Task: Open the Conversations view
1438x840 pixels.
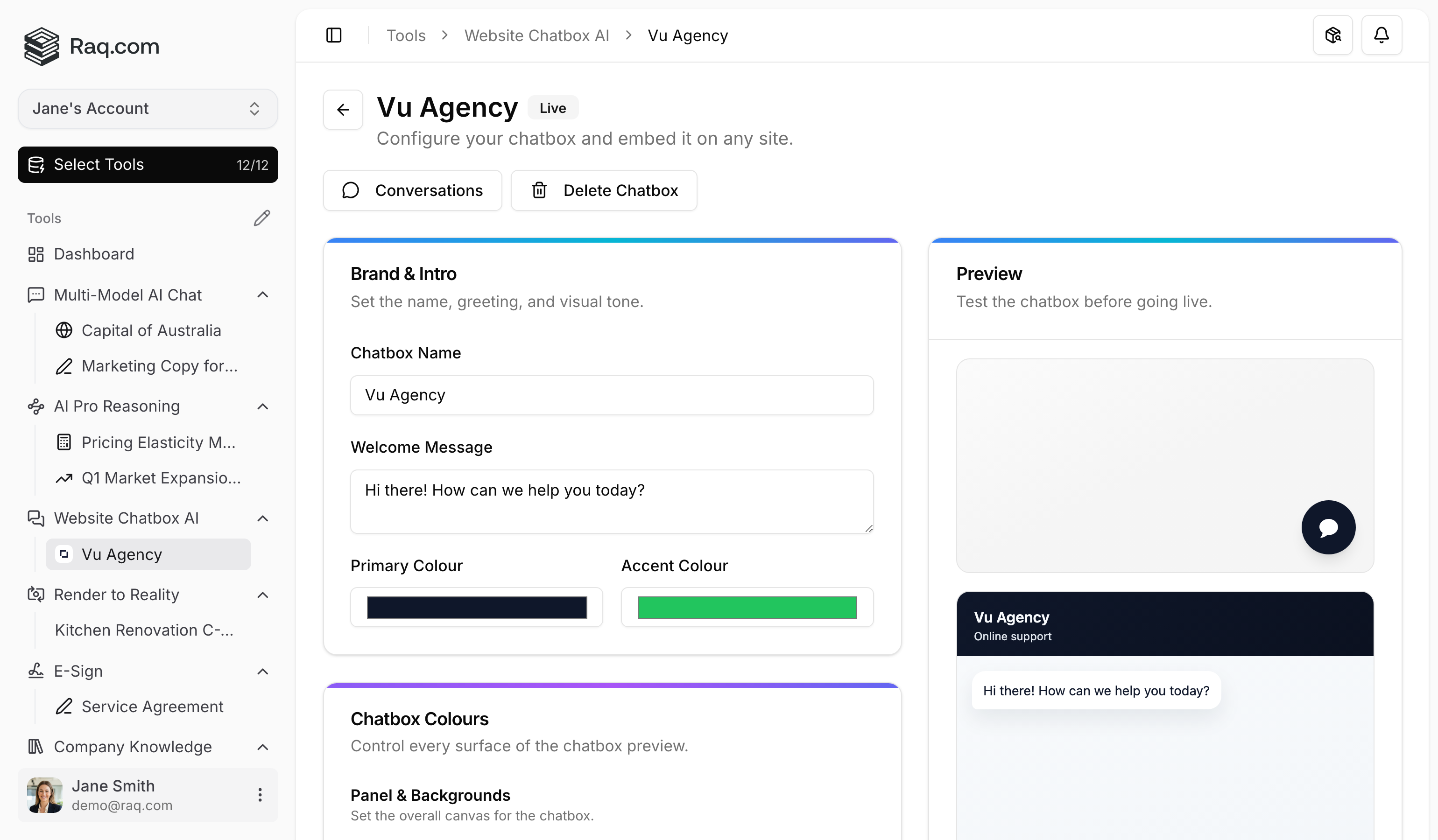Action: tap(412, 190)
